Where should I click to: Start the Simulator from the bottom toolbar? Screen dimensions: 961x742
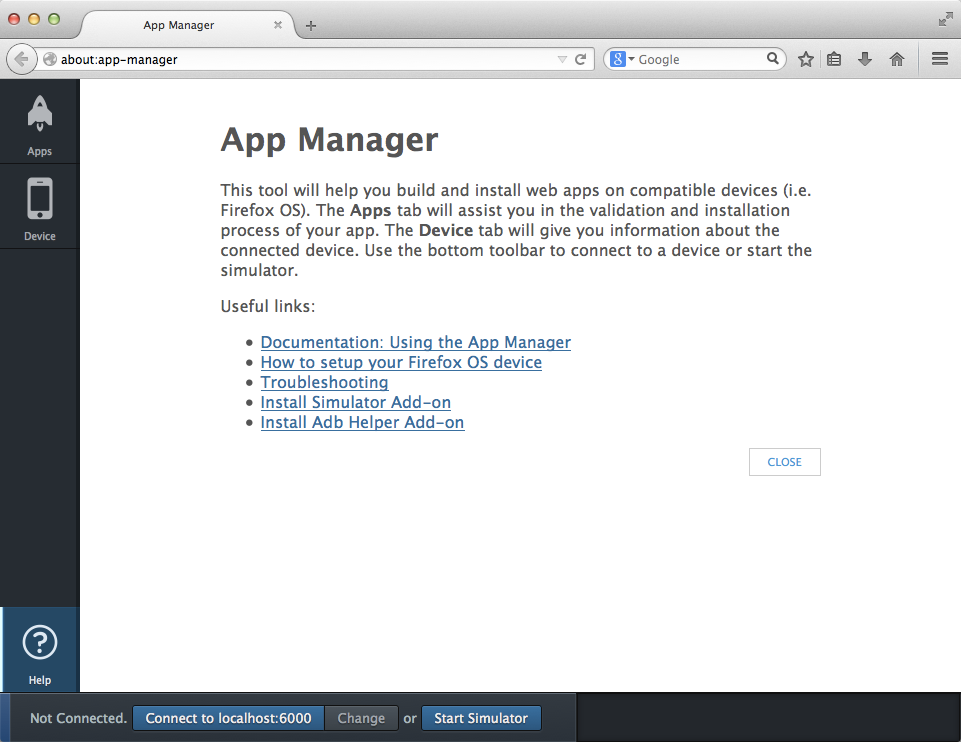click(x=481, y=717)
